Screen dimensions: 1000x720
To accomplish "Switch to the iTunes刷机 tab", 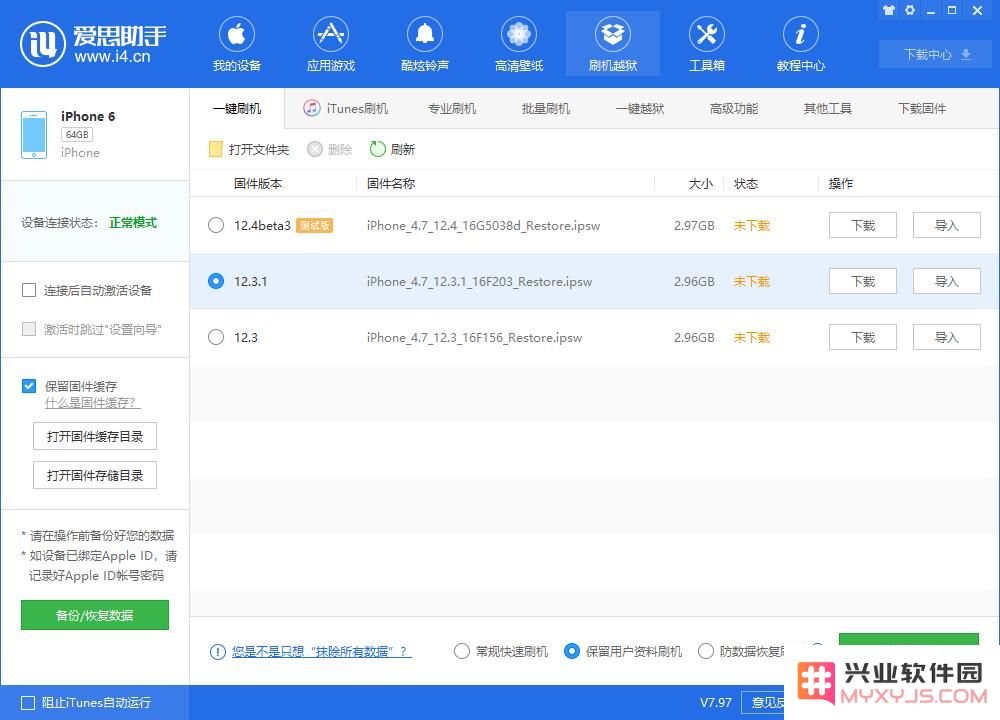I will (346, 108).
